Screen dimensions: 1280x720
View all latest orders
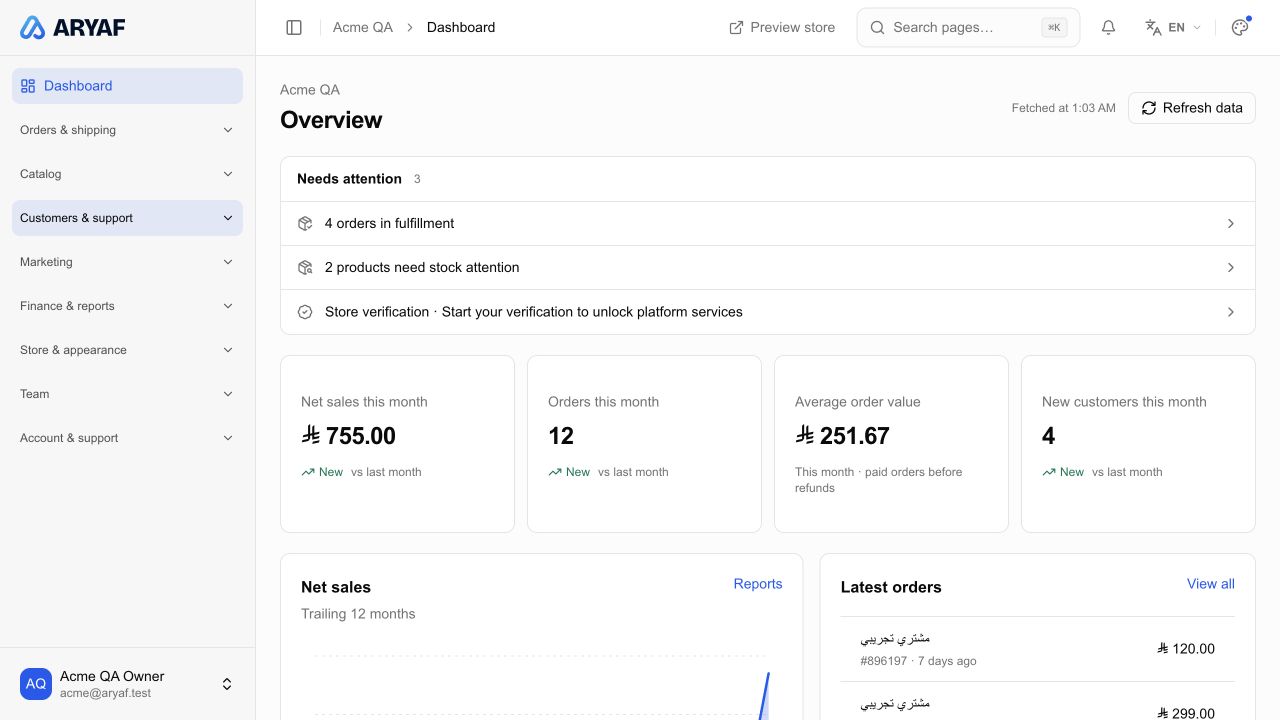pyautogui.click(x=1211, y=584)
